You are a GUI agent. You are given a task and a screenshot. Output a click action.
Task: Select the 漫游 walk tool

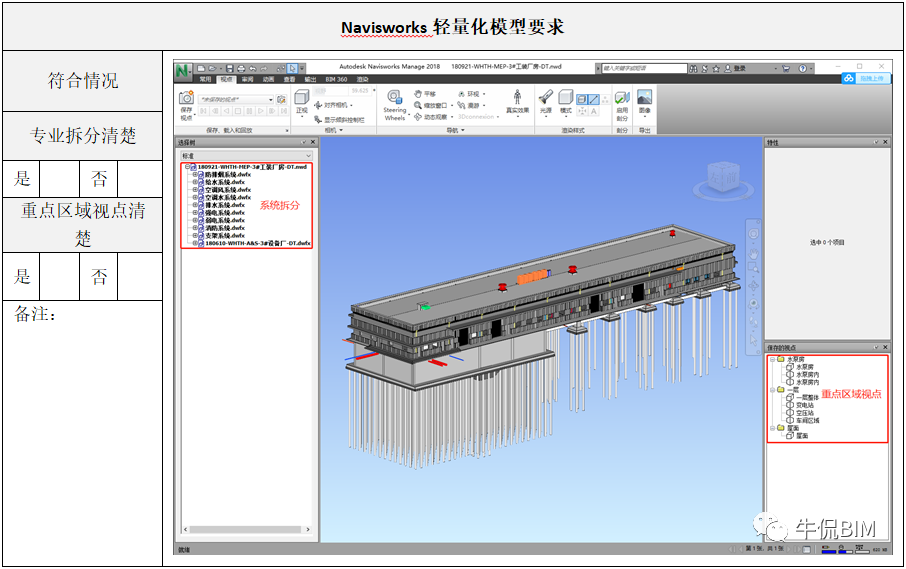(x=469, y=105)
